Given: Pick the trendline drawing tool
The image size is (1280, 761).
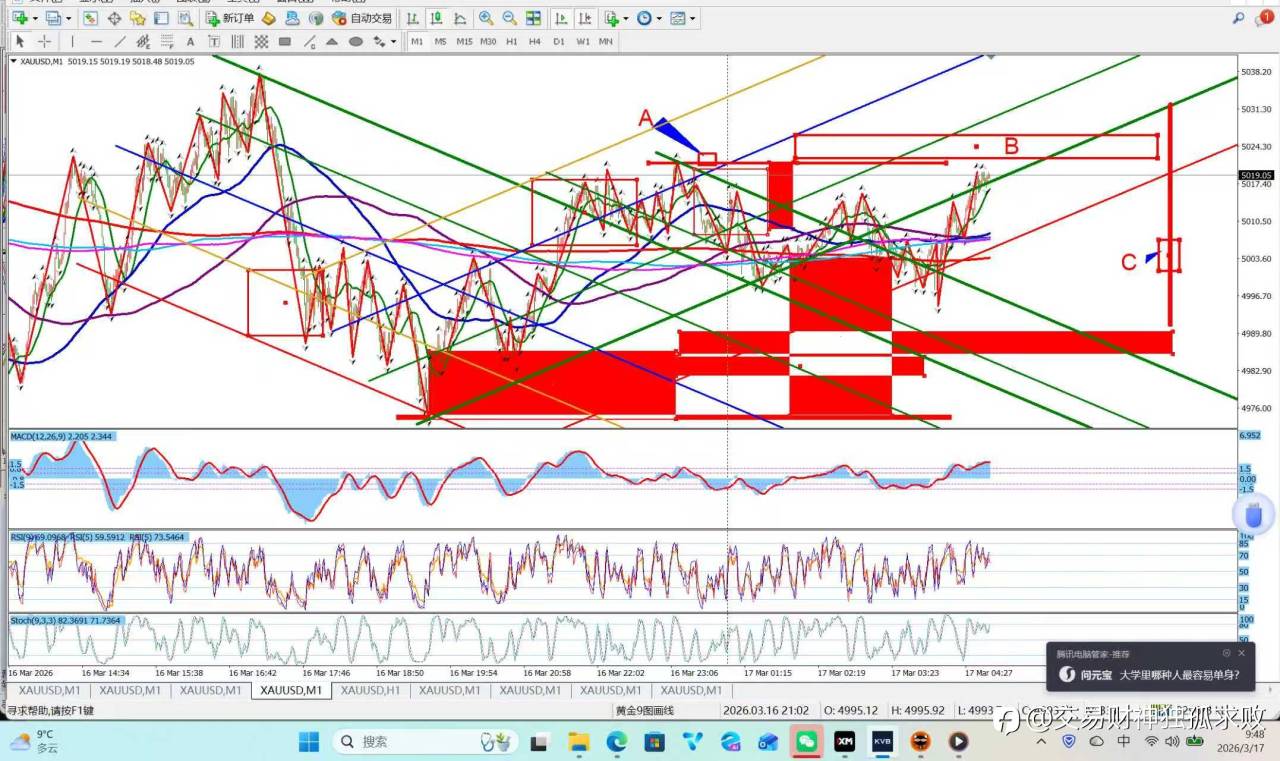Looking at the screenshot, I should (x=120, y=41).
